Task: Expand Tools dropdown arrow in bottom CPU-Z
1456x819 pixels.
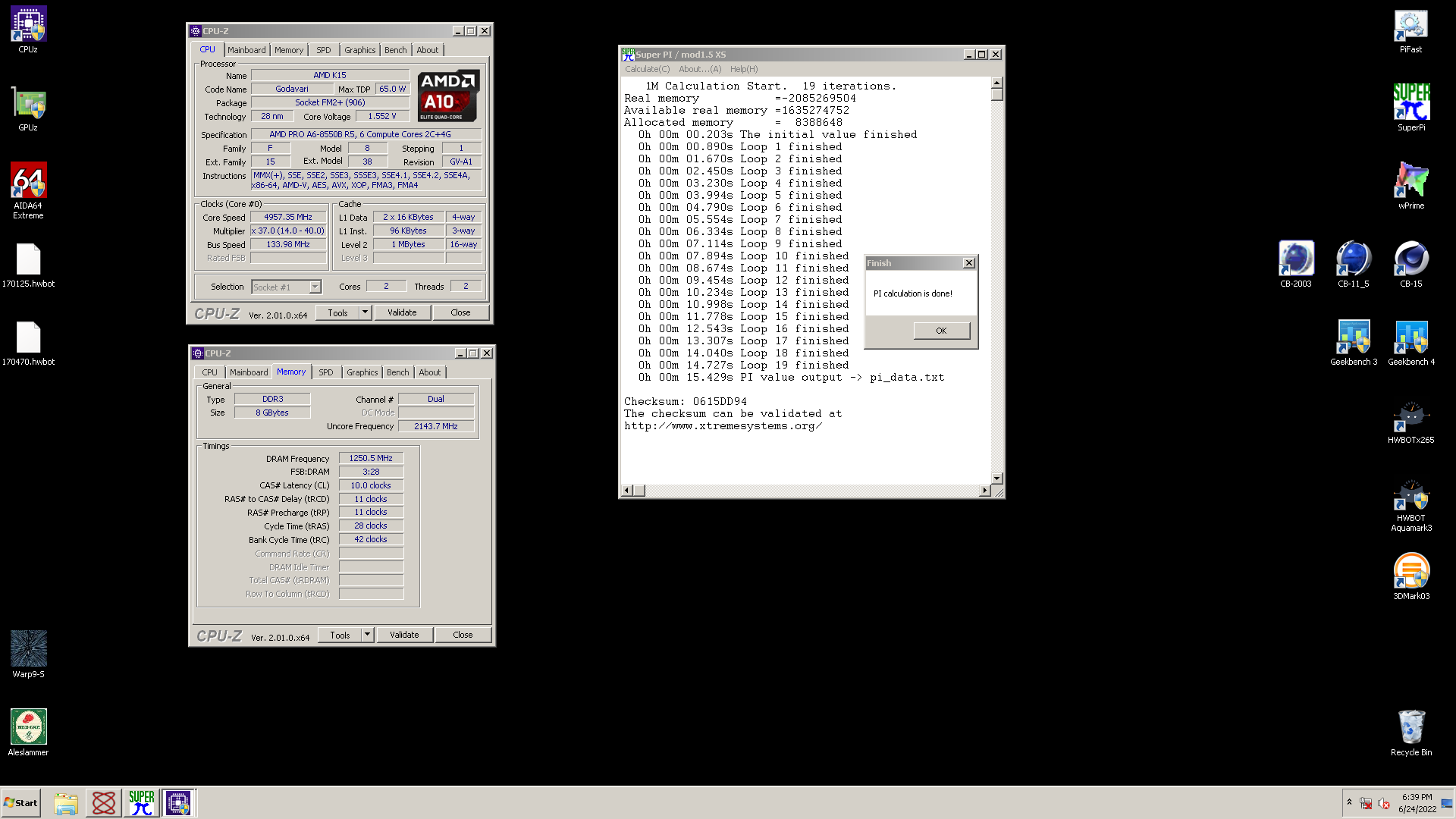Action: click(x=367, y=635)
